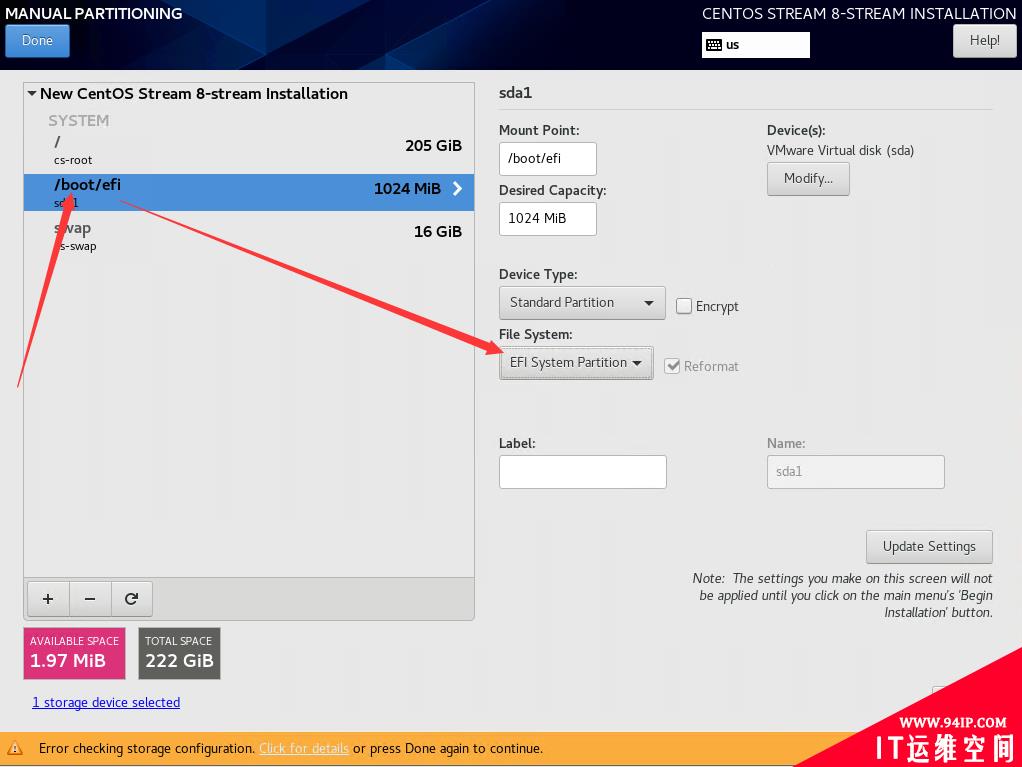Click the AVAILABLE SPACE 1.97 MiB box
Image resolution: width=1022 pixels, height=767 pixels.
(74, 654)
